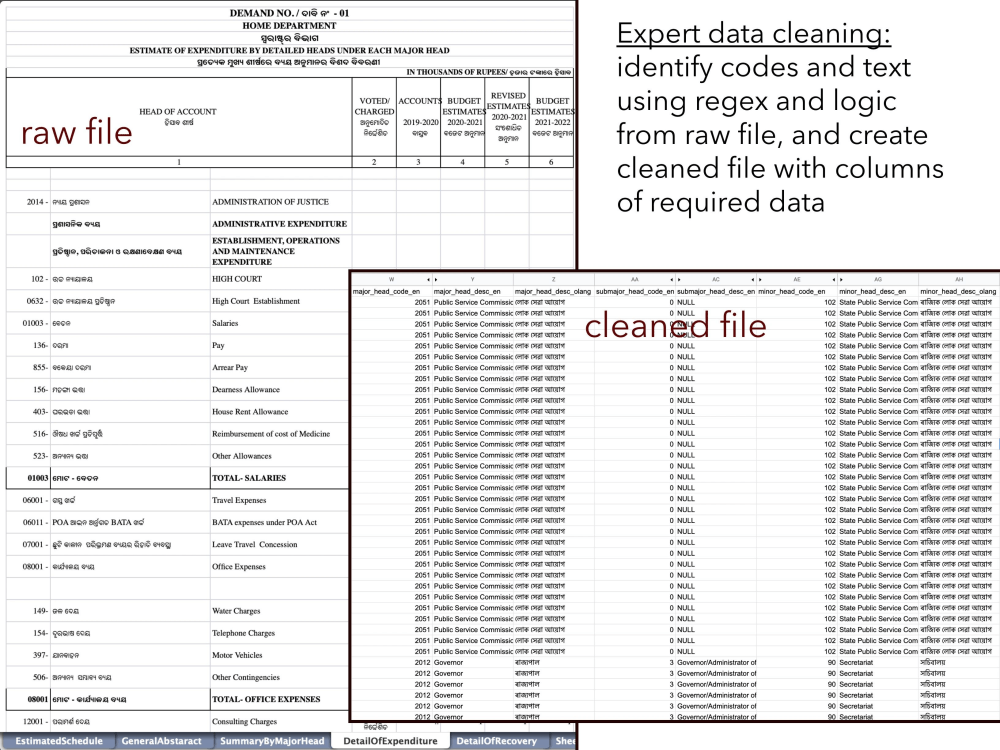The height and width of the screenshot is (750, 1000).
Task: Click right unhide arrow at left of column AE header
Action: [x=760, y=279]
